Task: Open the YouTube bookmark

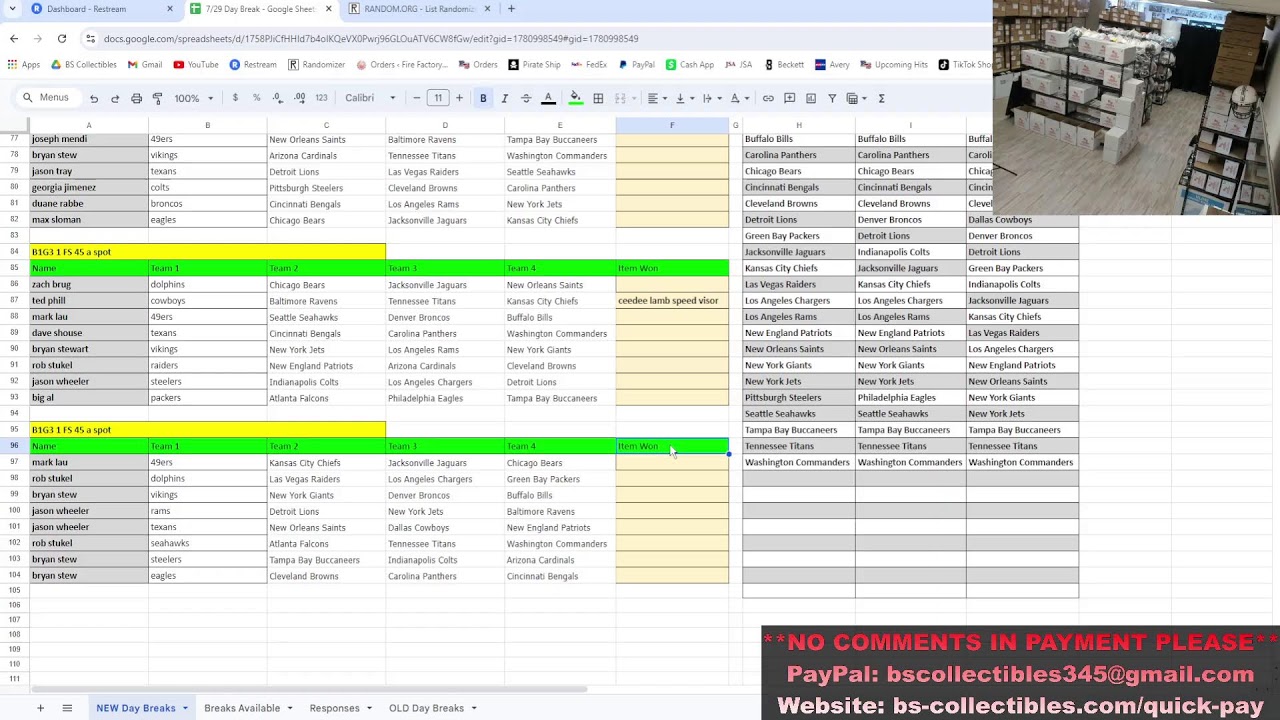Action: [x=196, y=65]
